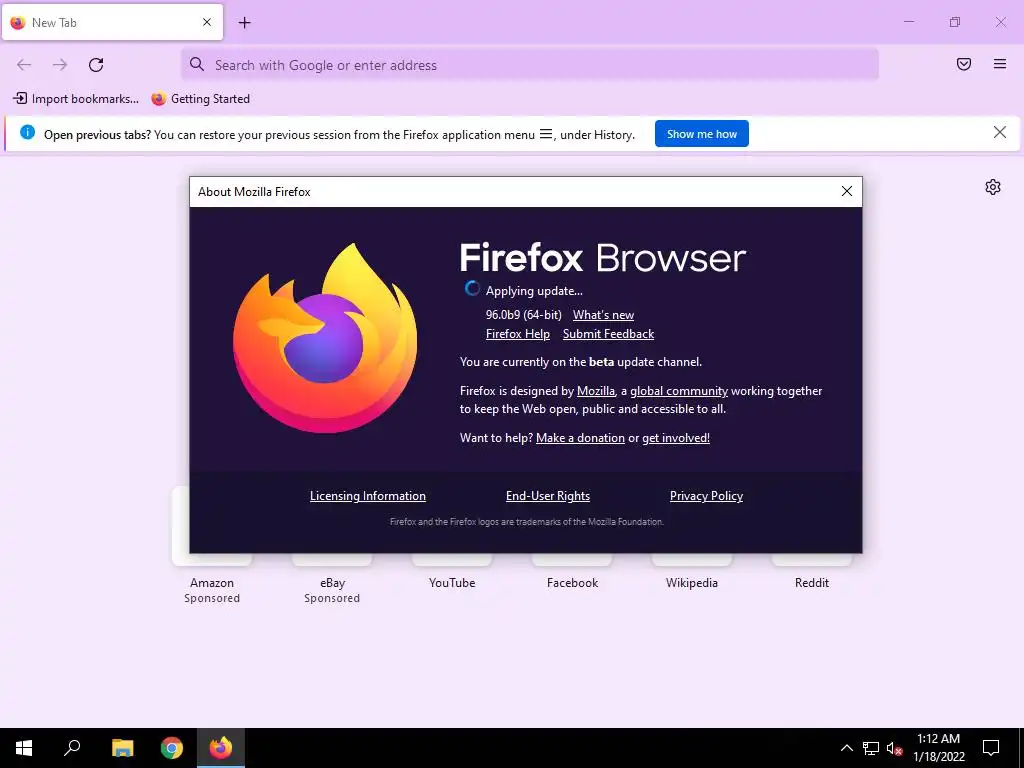The width and height of the screenshot is (1024, 768).
Task: Open Licensing Information link
Action: coord(368,496)
